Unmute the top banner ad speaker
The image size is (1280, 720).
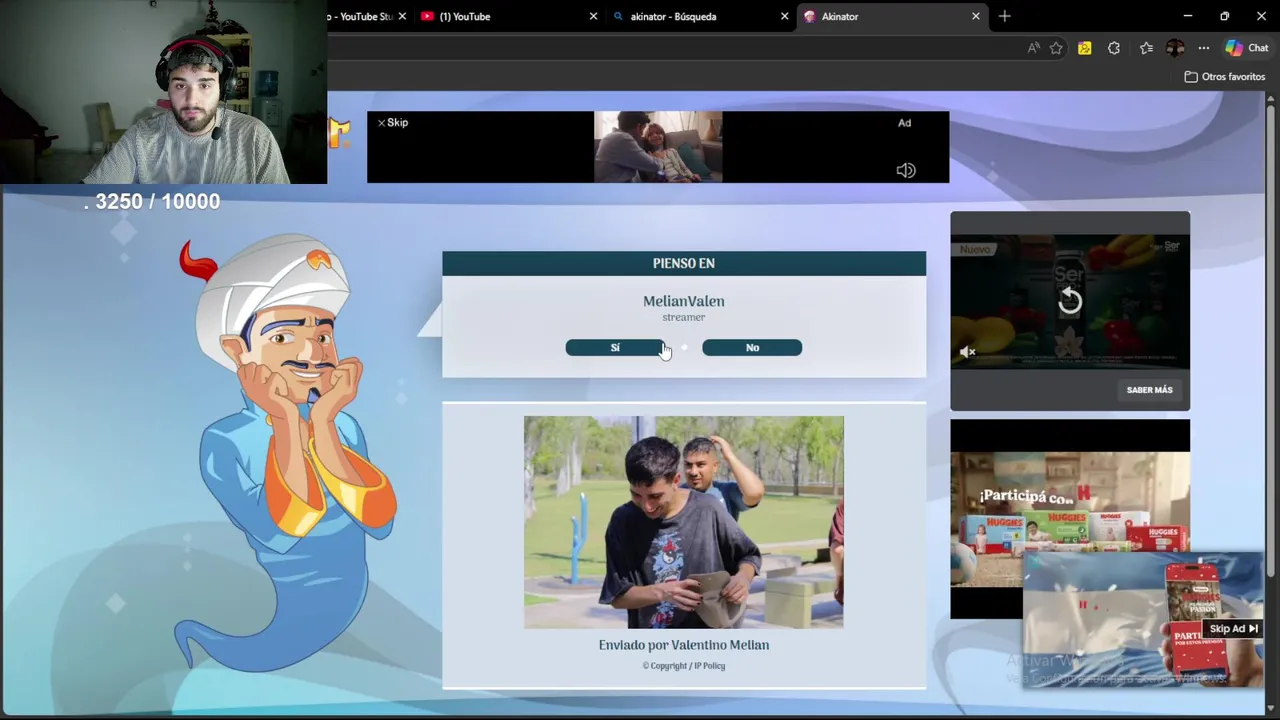pyautogui.click(x=906, y=170)
